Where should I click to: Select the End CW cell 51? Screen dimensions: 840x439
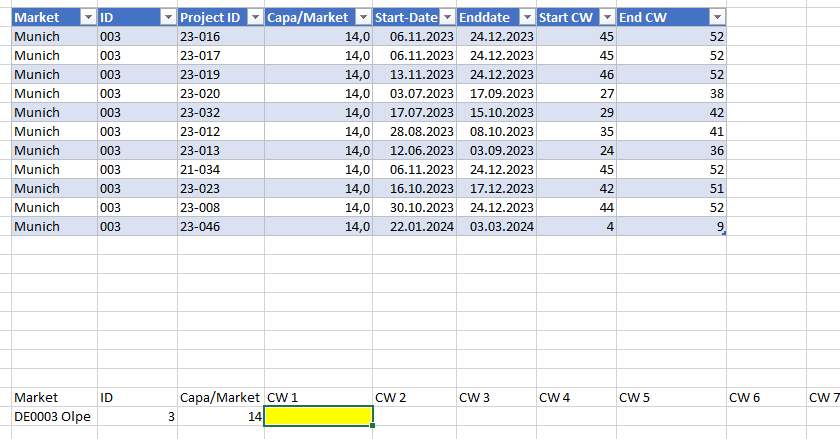(671, 189)
